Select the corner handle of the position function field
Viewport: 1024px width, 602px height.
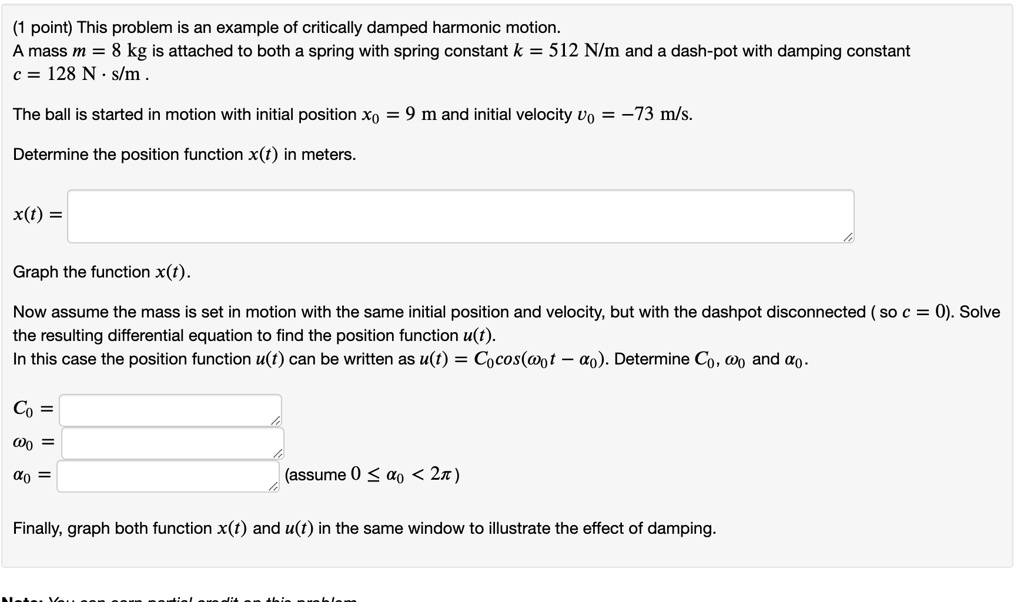848,236
